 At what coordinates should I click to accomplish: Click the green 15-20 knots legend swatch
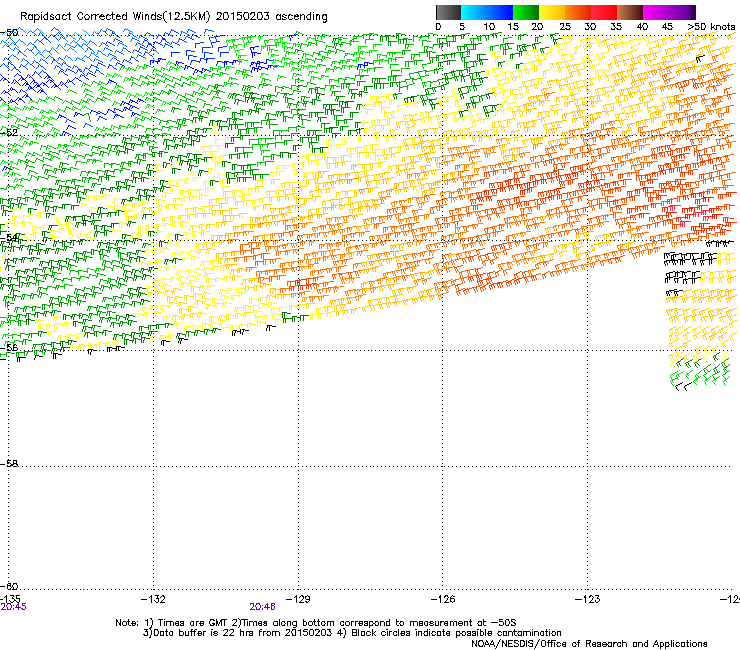coord(526,12)
